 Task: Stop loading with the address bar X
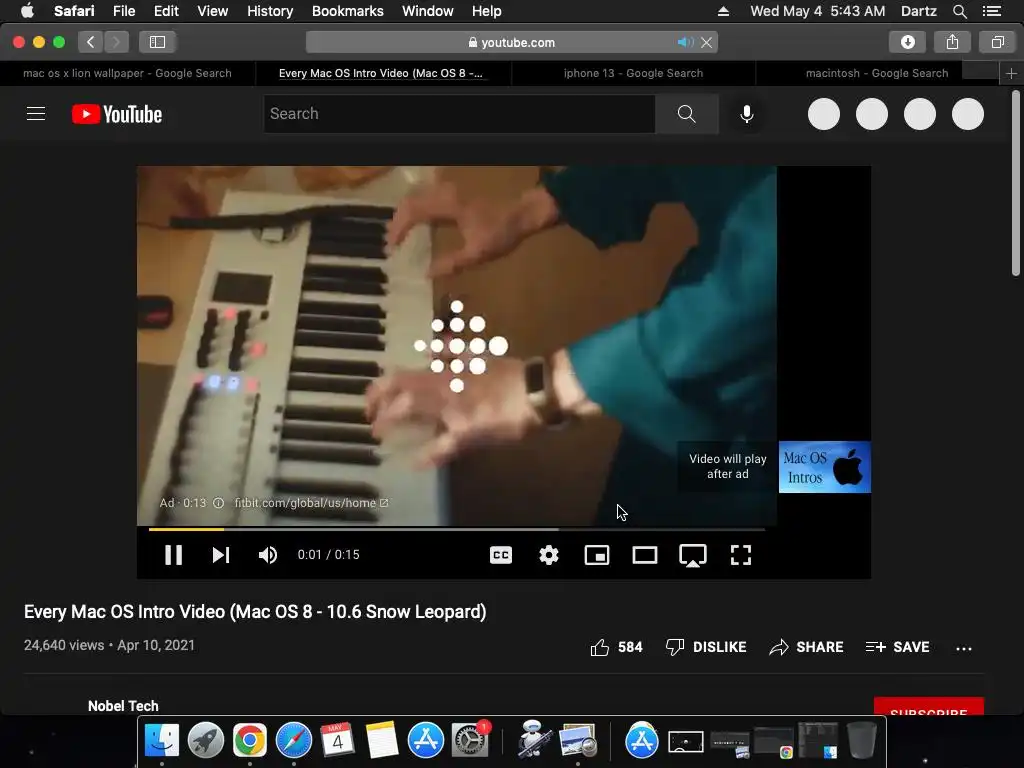point(707,42)
